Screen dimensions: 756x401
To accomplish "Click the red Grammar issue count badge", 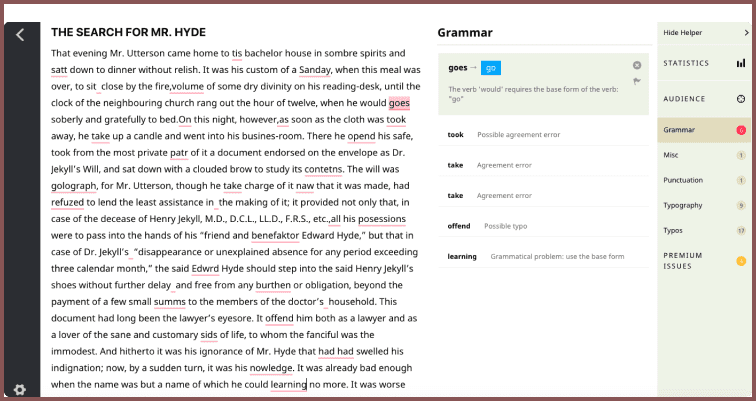I will [740, 130].
